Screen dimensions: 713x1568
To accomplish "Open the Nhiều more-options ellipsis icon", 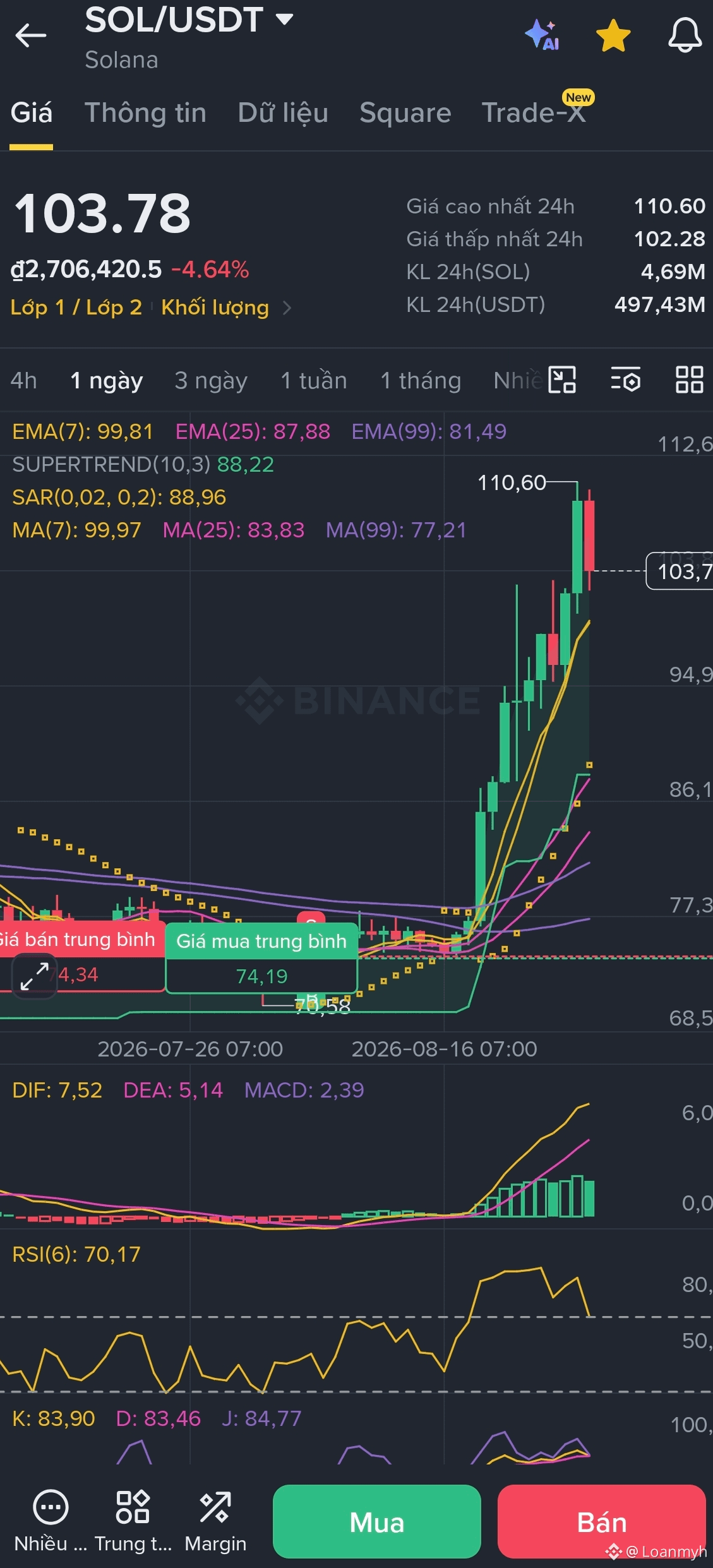I will click(x=51, y=1508).
